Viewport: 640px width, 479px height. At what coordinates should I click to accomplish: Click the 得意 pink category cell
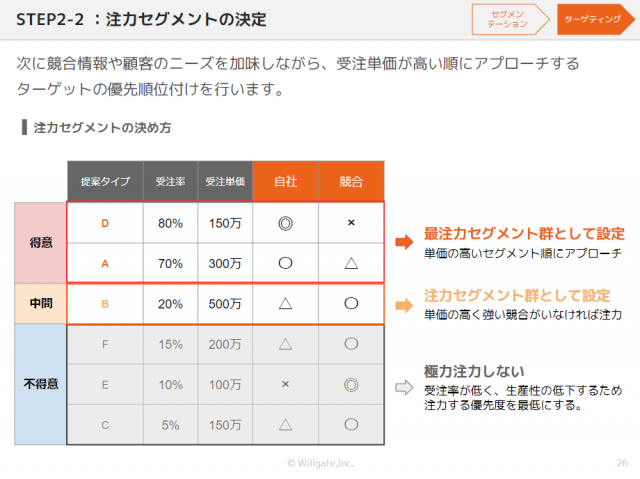tap(41, 243)
